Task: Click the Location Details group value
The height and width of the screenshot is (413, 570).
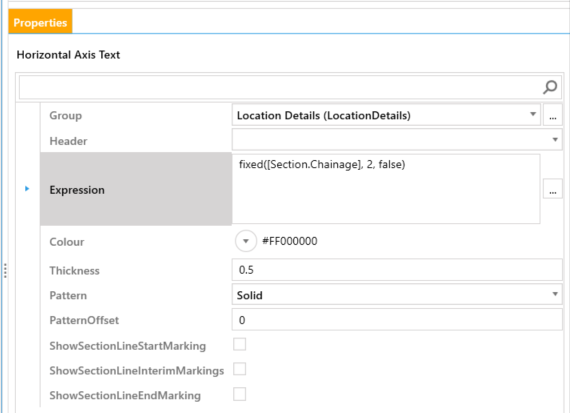Action: pos(324,116)
